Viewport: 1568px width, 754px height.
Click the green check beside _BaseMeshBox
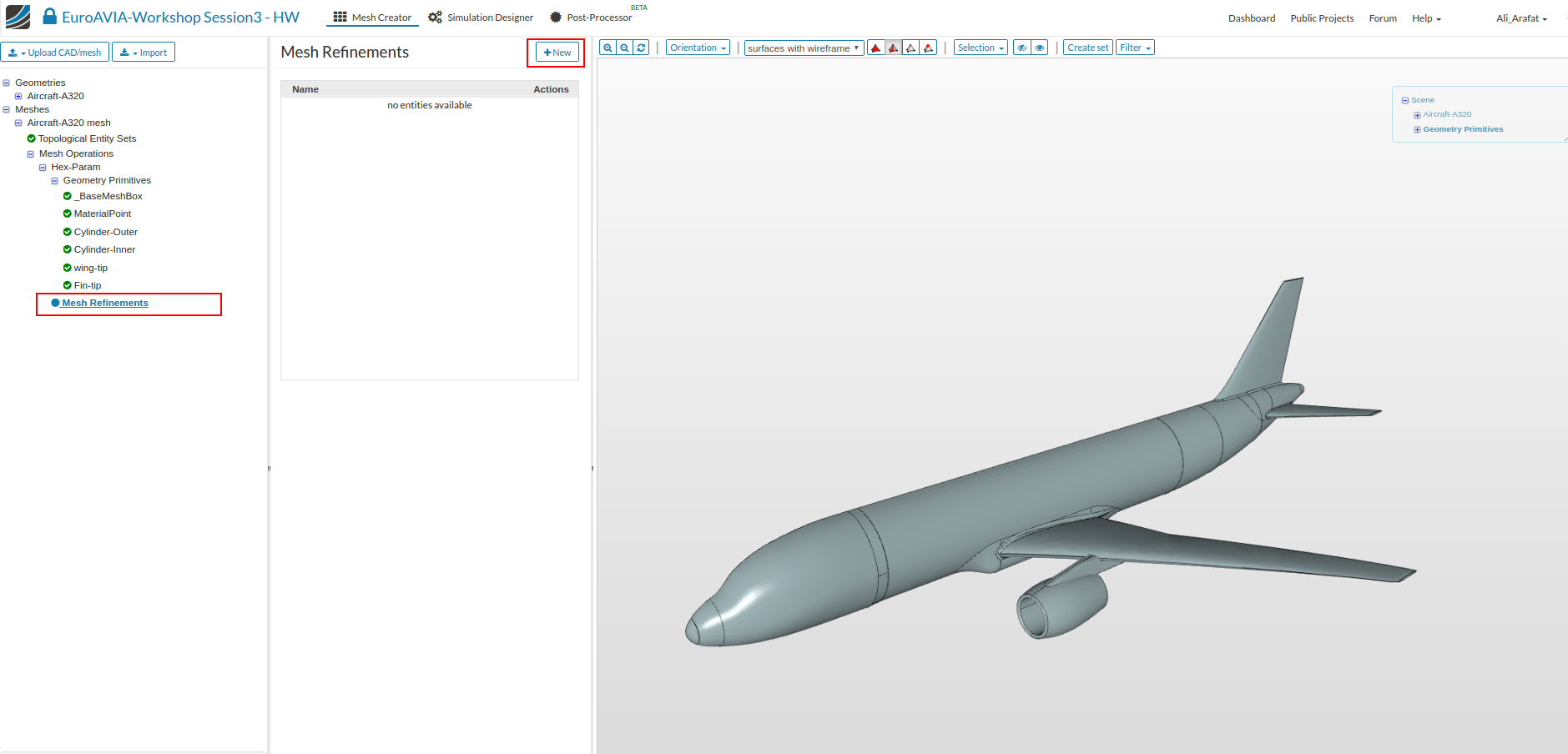(x=68, y=196)
